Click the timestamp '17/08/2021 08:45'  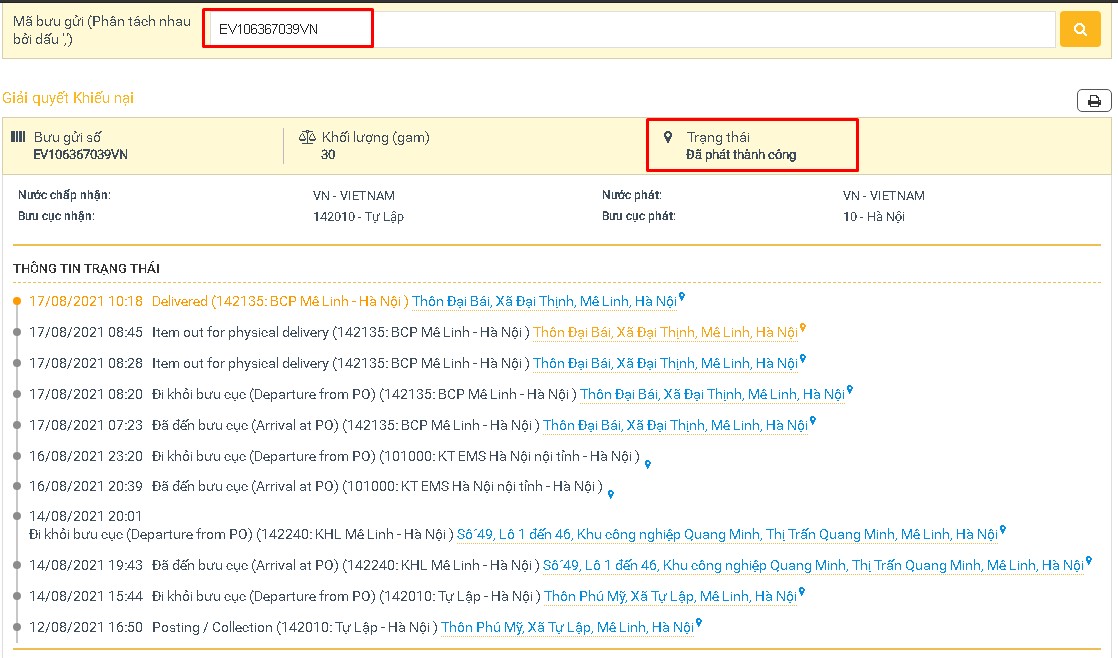coord(86,332)
